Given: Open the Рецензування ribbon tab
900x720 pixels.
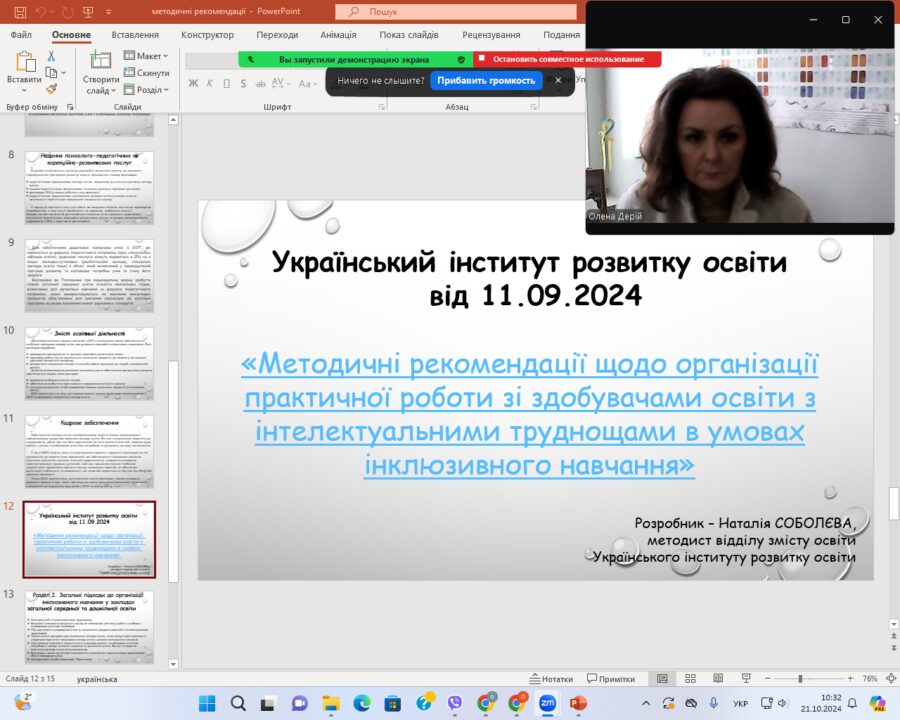Looking at the screenshot, I should (x=491, y=35).
